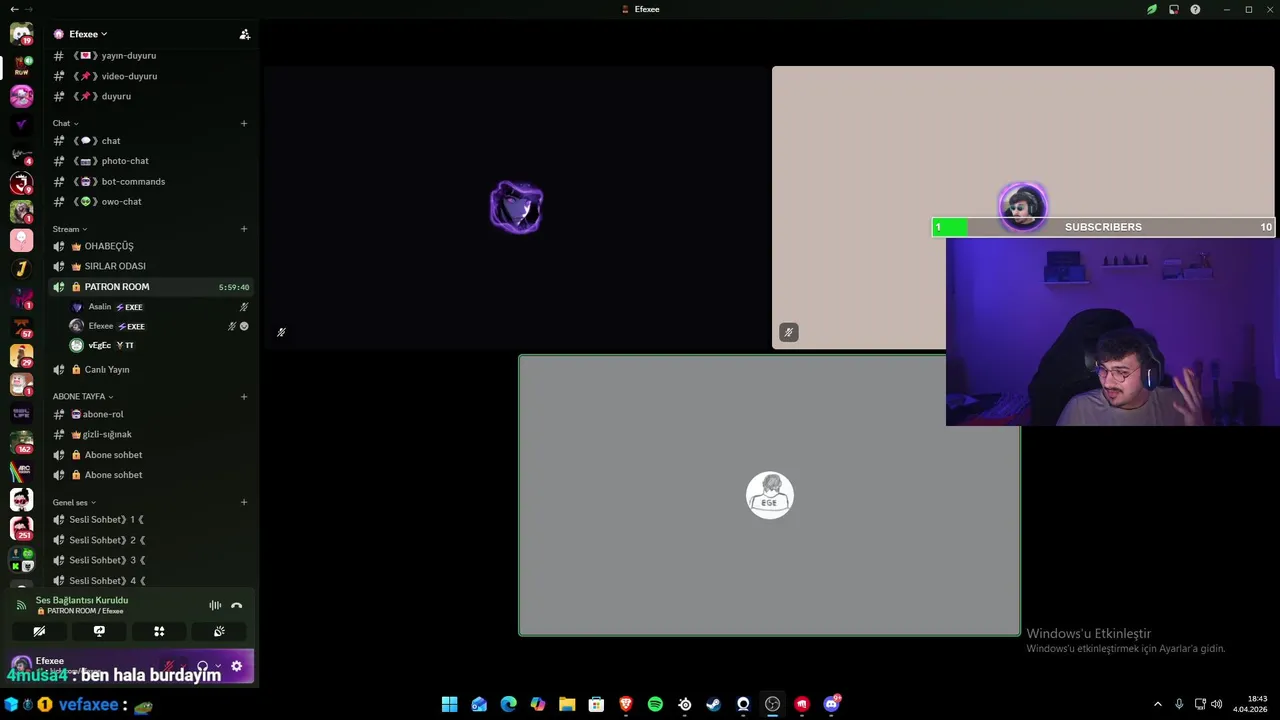Create channel in Chat category
This screenshot has width=1280, height=720.
[244, 123]
